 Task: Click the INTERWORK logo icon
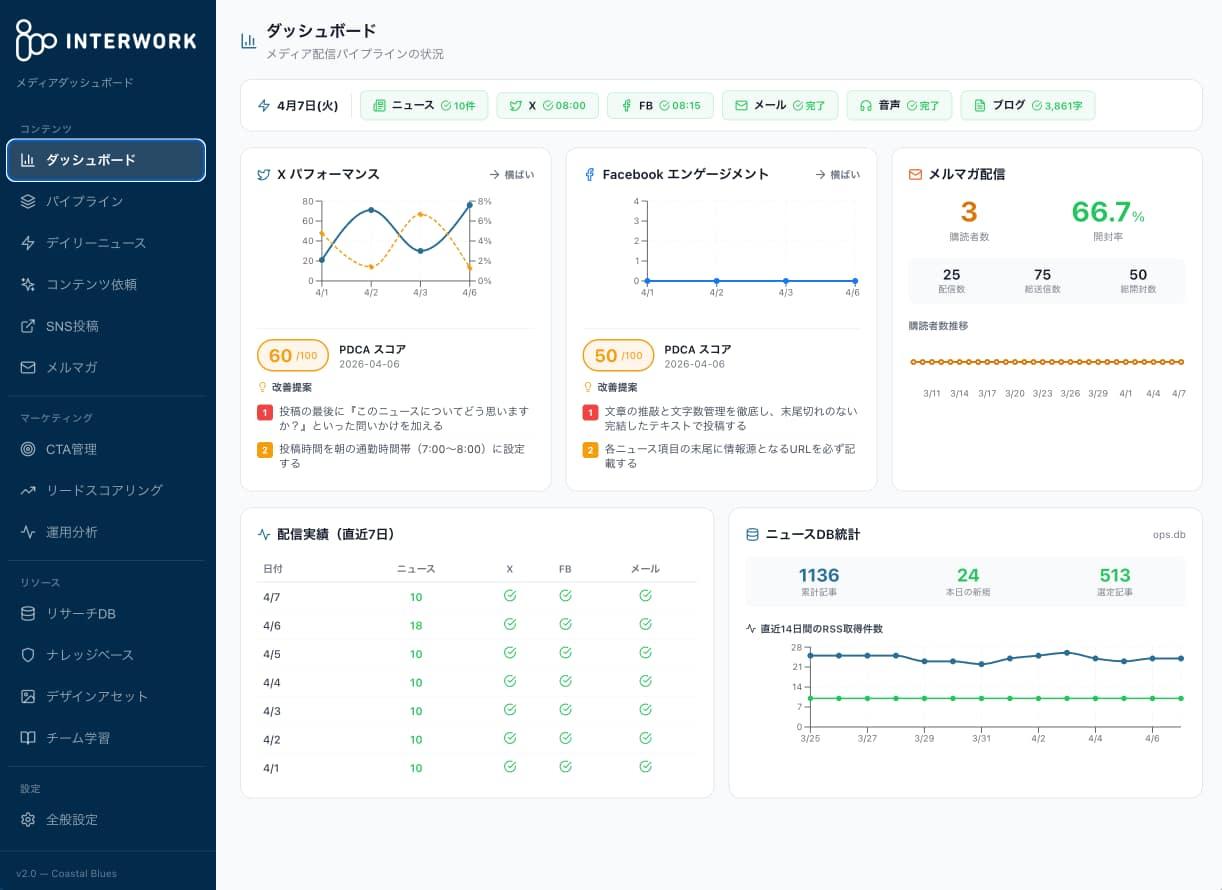click(x=36, y=41)
